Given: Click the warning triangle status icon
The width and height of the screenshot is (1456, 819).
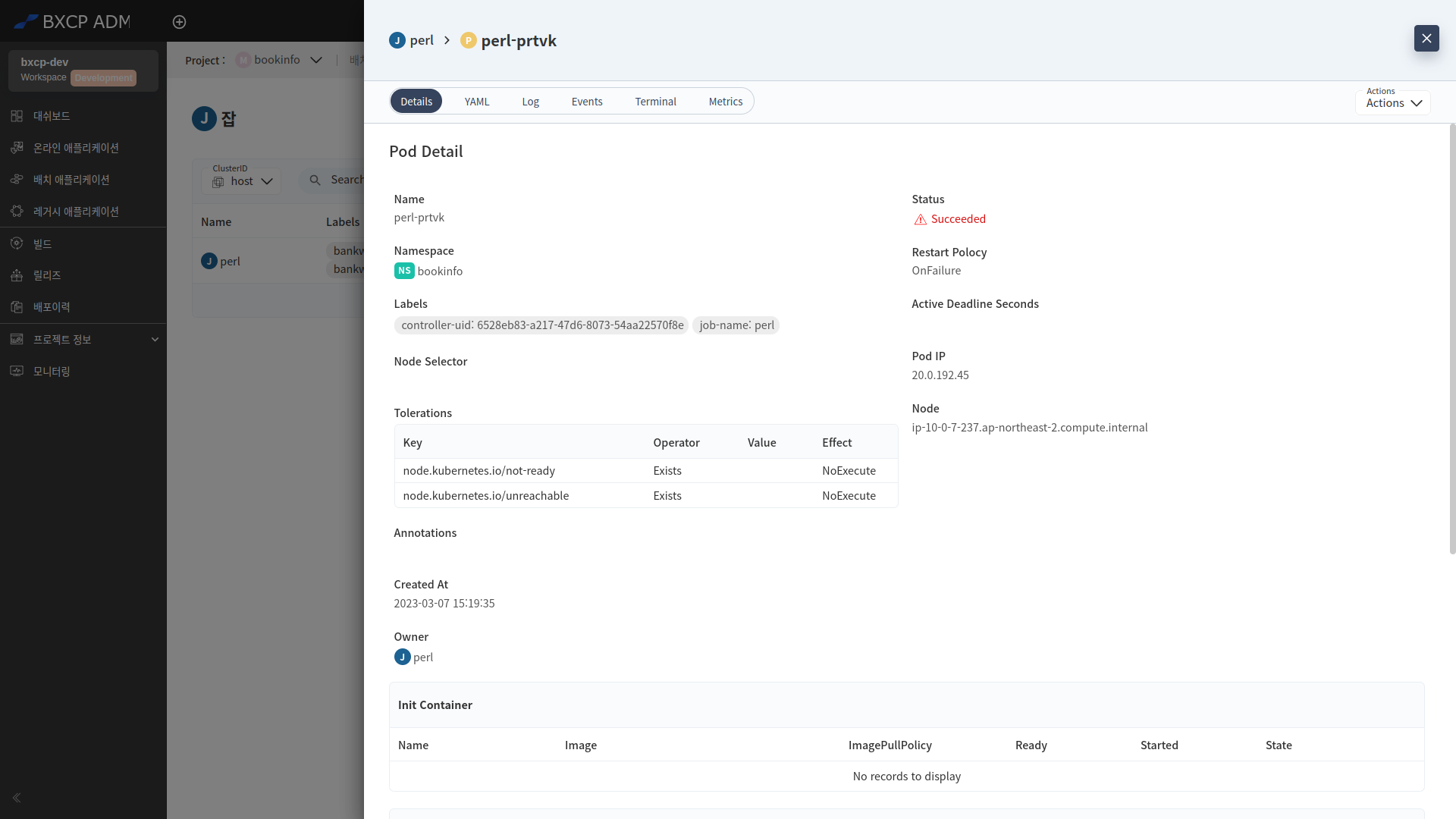Looking at the screenshot, I should [921, 219].
